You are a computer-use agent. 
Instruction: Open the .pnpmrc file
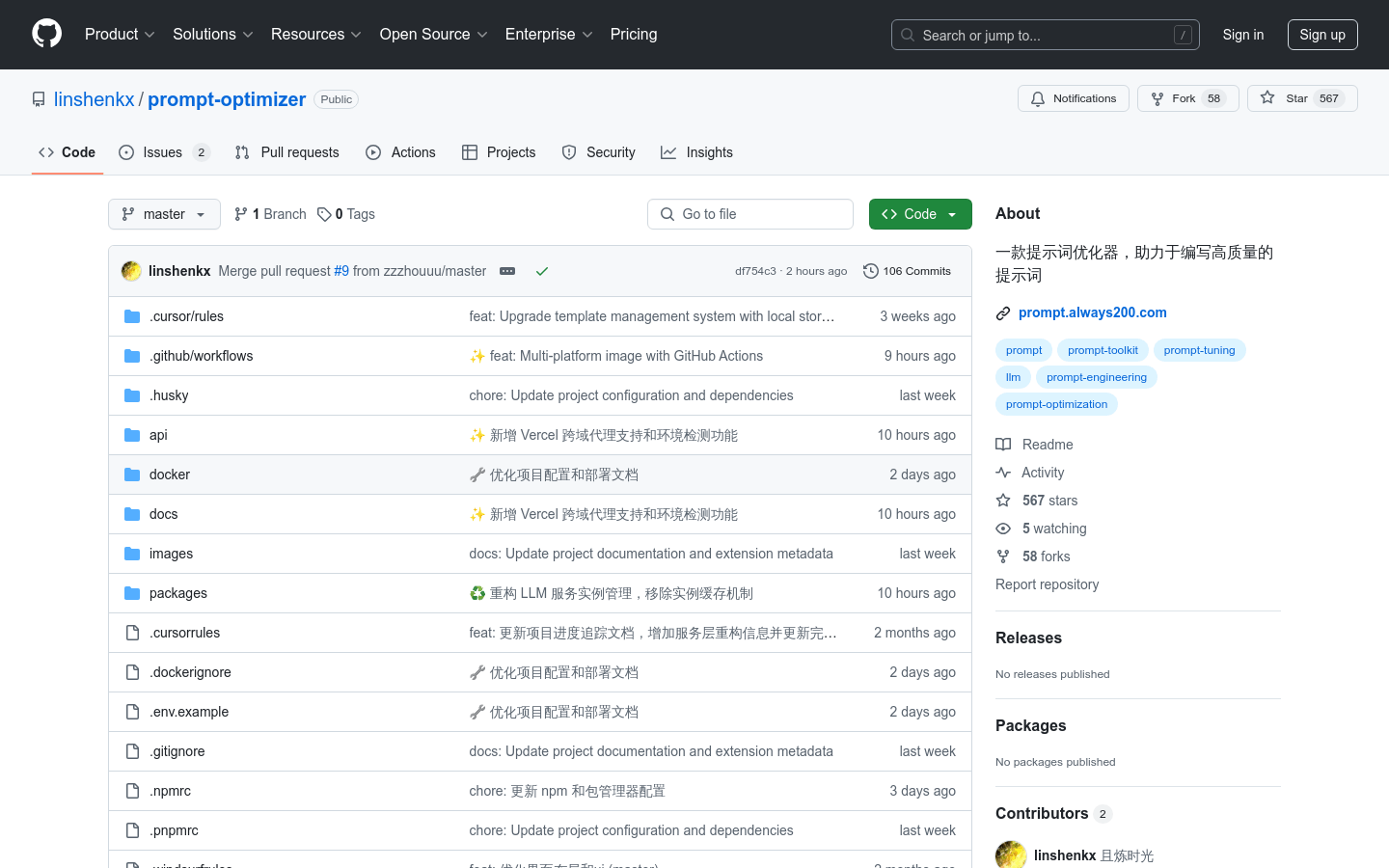click(x=174, y=830)
